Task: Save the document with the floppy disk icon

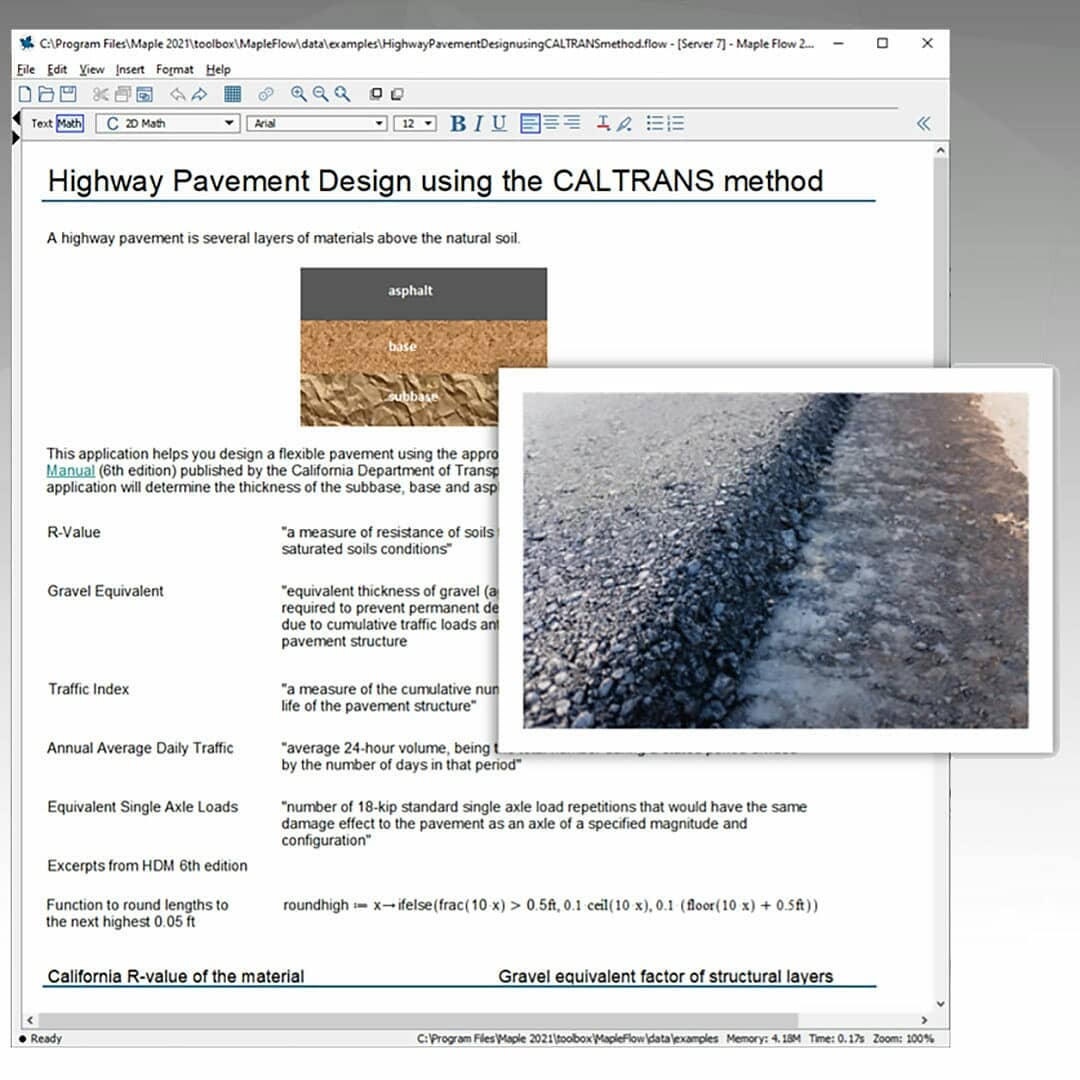Action: tap(68, 94)
